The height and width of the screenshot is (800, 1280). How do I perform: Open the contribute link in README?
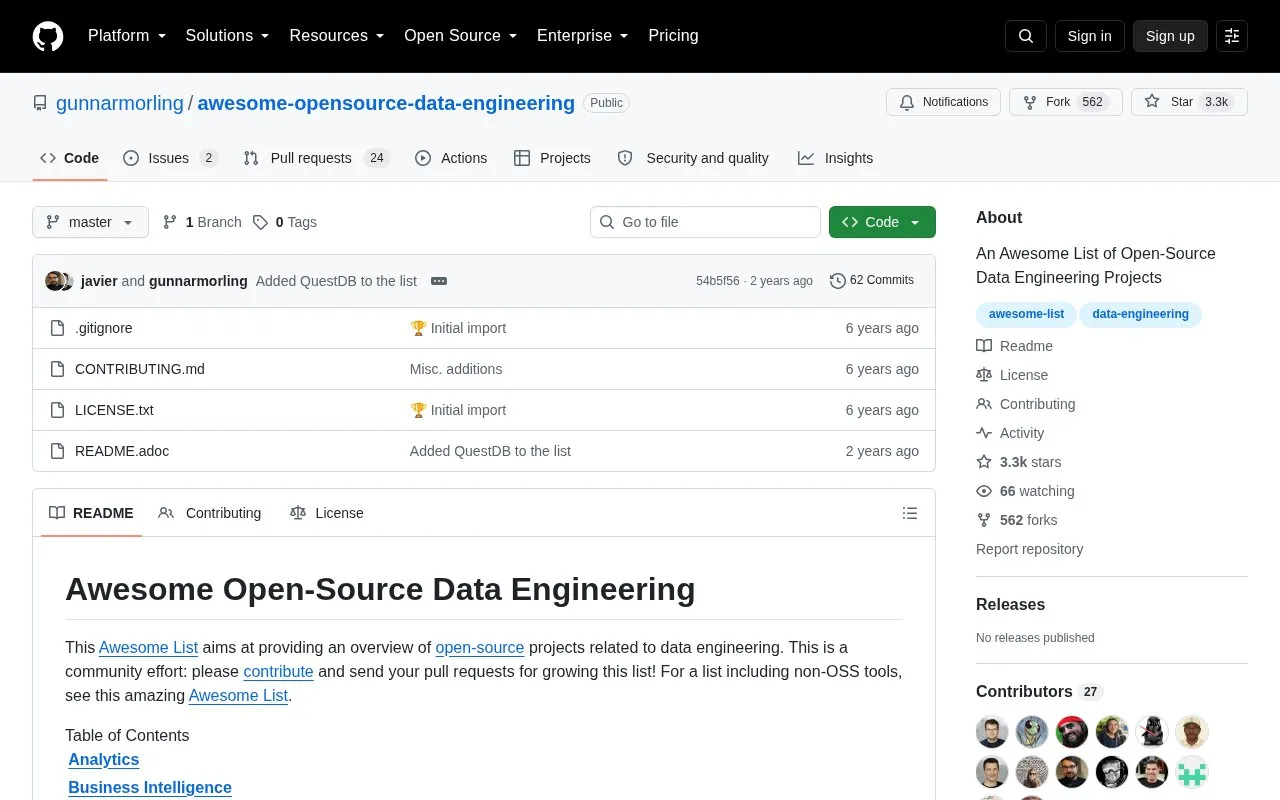(278, 672)
